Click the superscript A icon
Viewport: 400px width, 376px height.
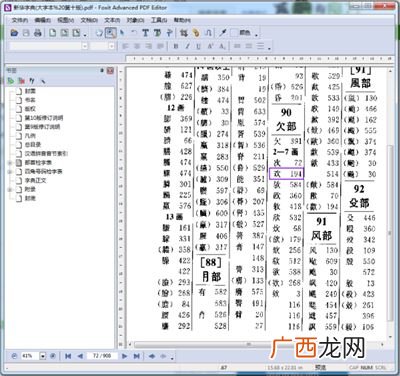211,46
